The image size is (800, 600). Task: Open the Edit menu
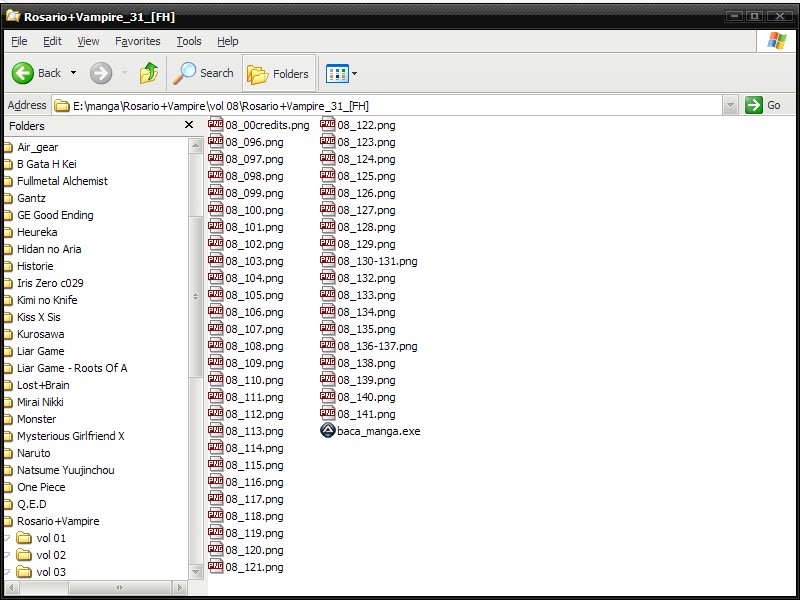[52, 41]
